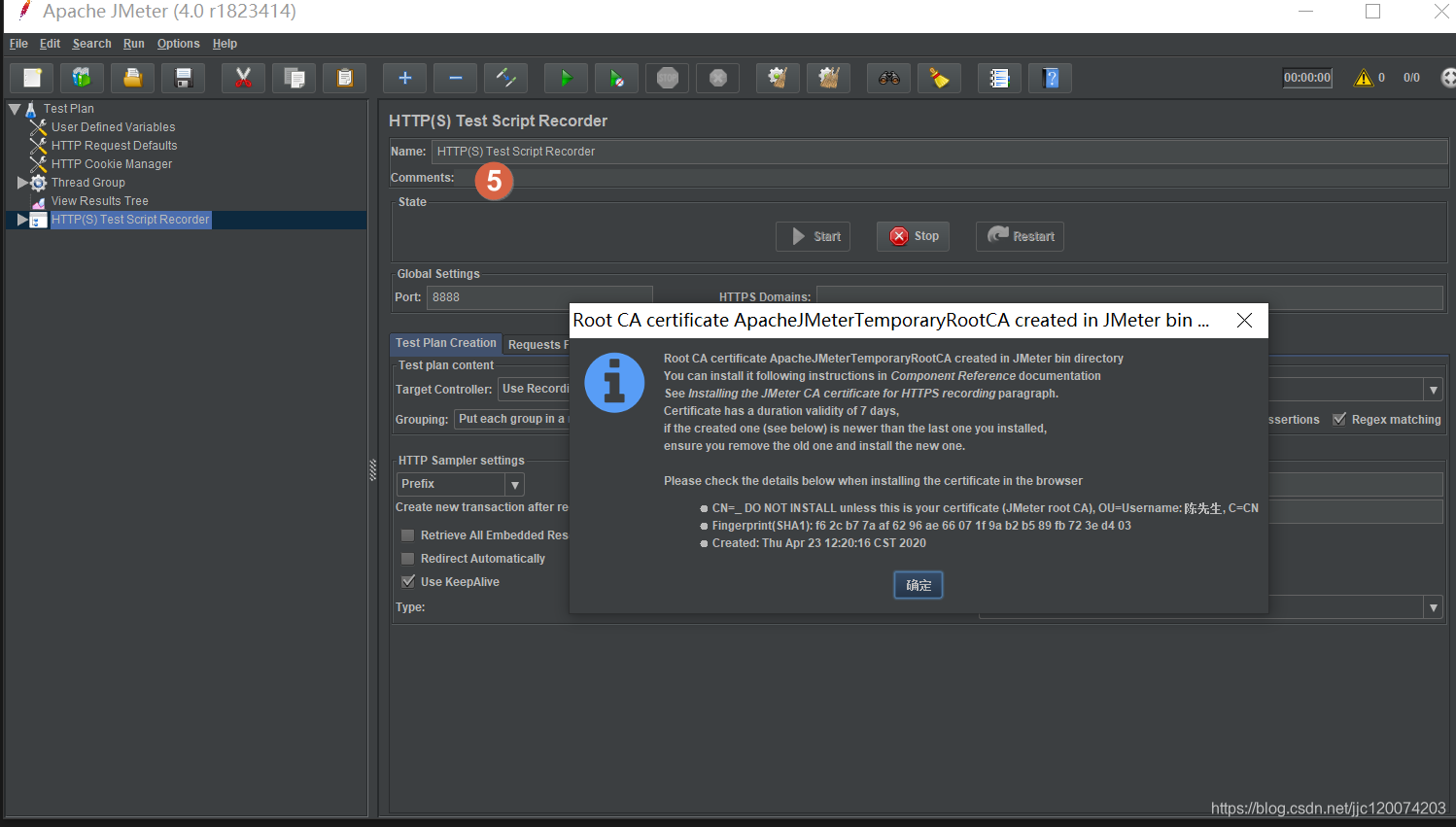Click the elapsed time 00:00:00 display
The height and width of the screenshot is (827, 1456).
1307,78
